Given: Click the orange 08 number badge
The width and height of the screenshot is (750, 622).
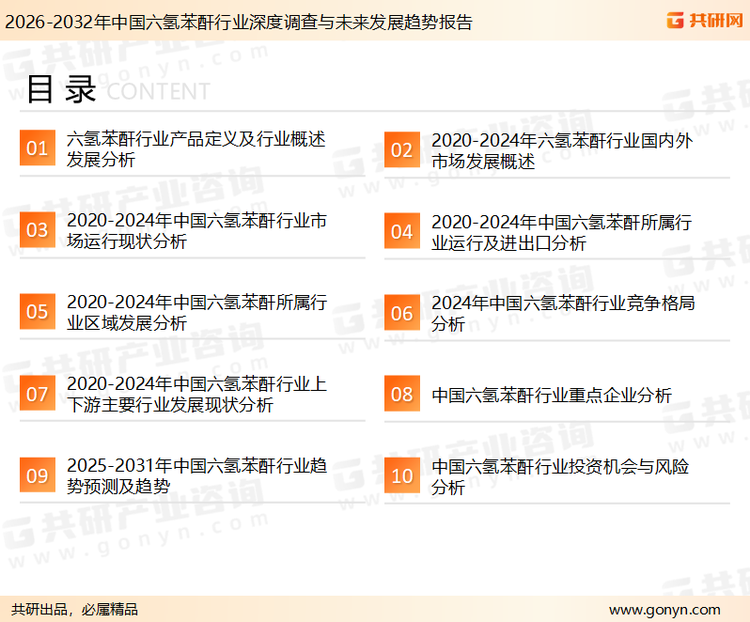Looking at the screenshot, I should point(402,394).
